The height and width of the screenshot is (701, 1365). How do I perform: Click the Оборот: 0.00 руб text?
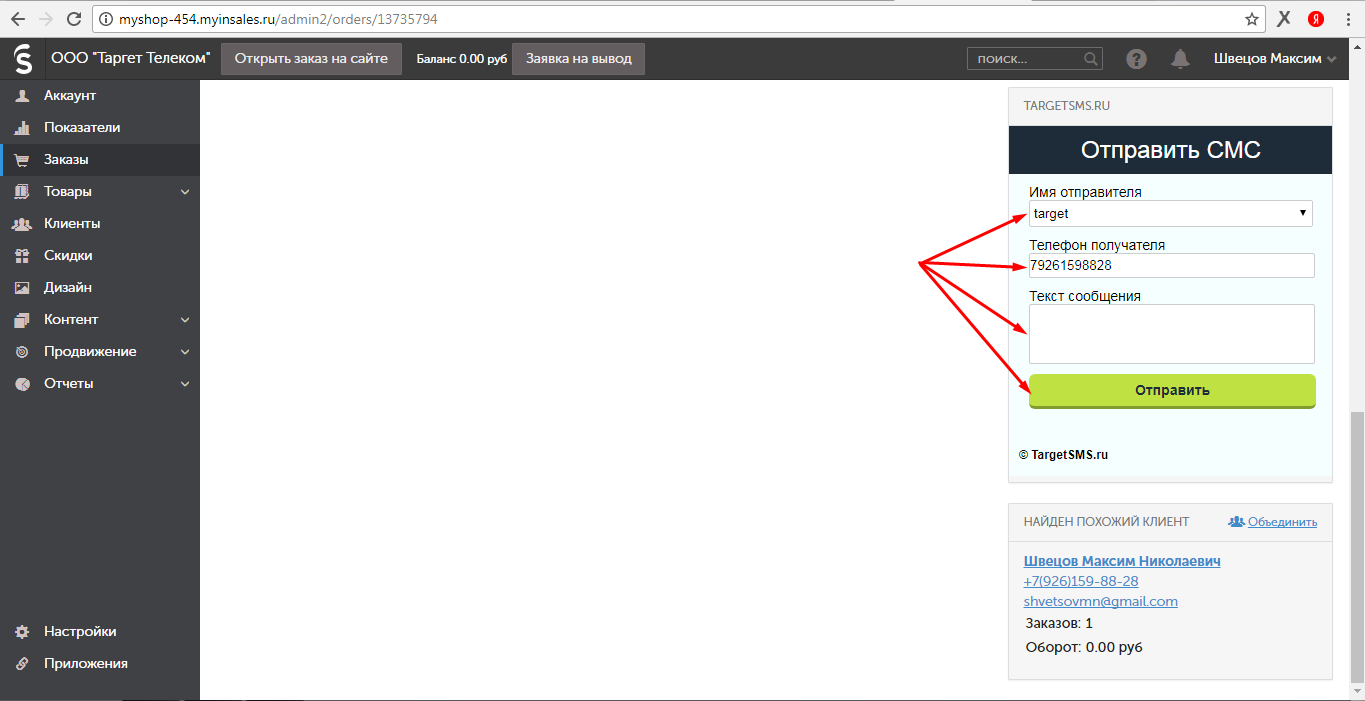[1084, 648]
